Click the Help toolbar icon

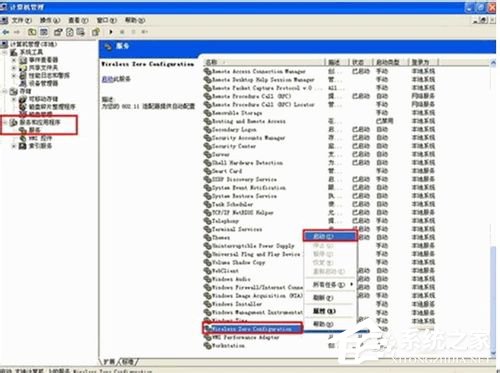click(96, 32)
